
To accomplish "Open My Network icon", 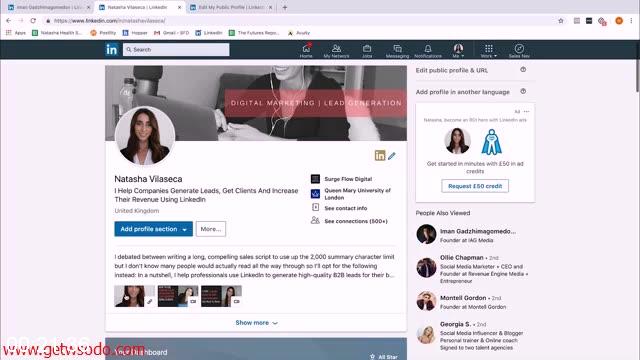I will [336, 51].
